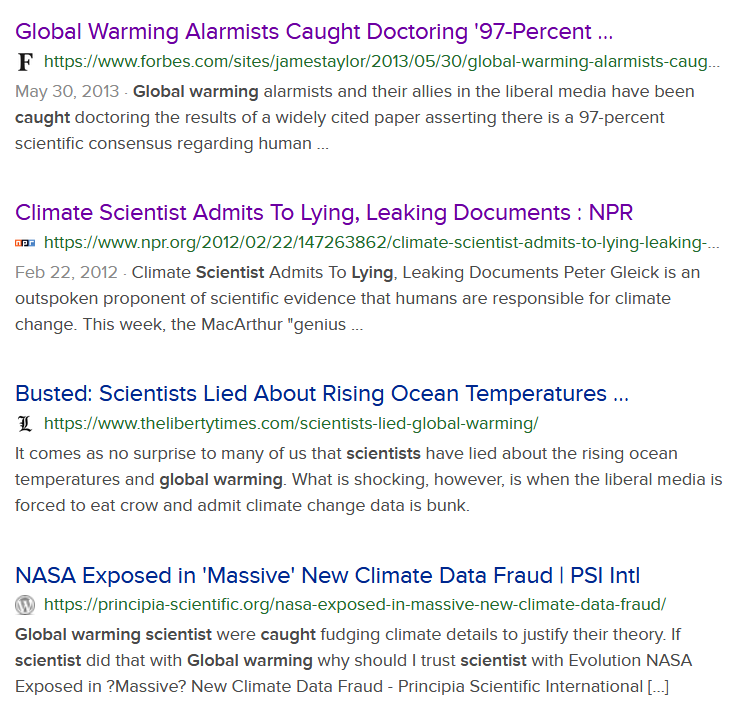Click the Forbes result snippet text

click(x=354, y=118)
